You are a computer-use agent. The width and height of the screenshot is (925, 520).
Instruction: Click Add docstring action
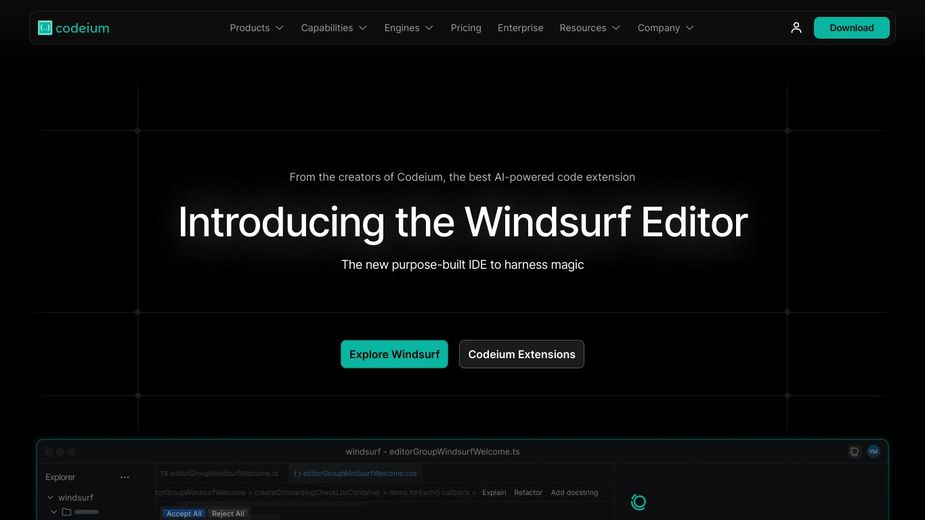pos(575,492)
